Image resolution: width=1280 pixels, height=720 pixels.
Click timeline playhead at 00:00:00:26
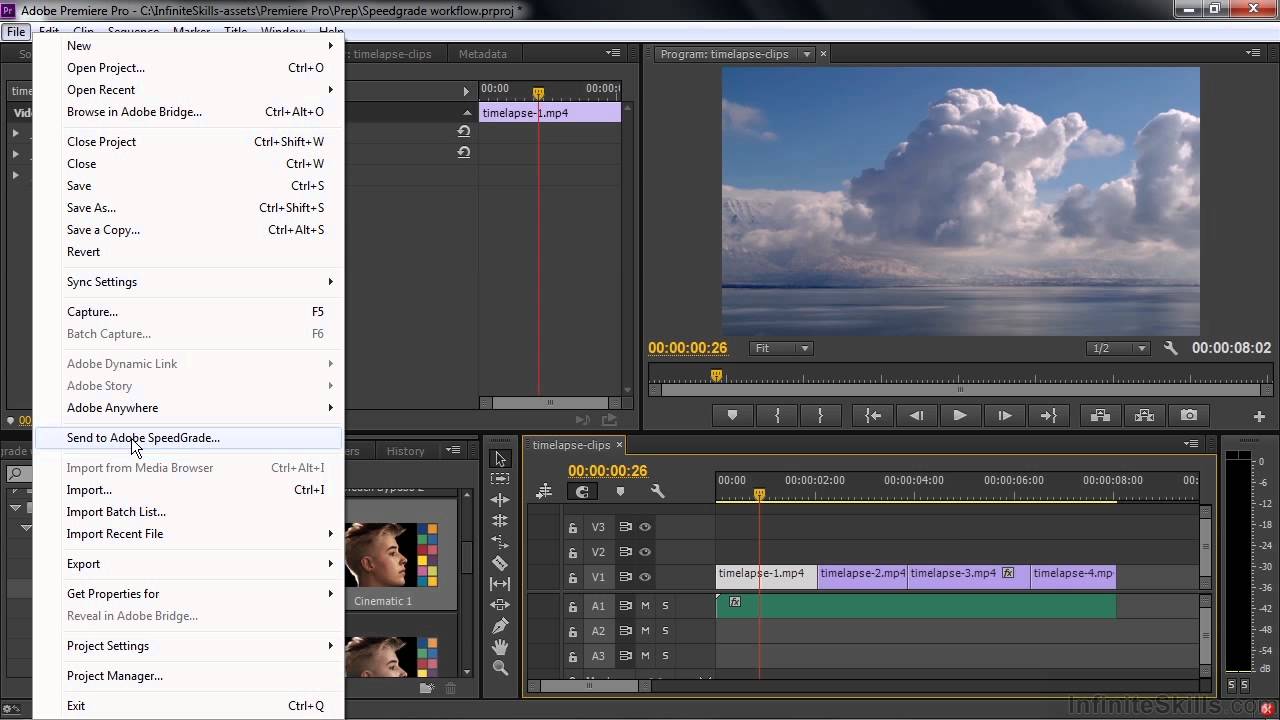pos(759,494)
